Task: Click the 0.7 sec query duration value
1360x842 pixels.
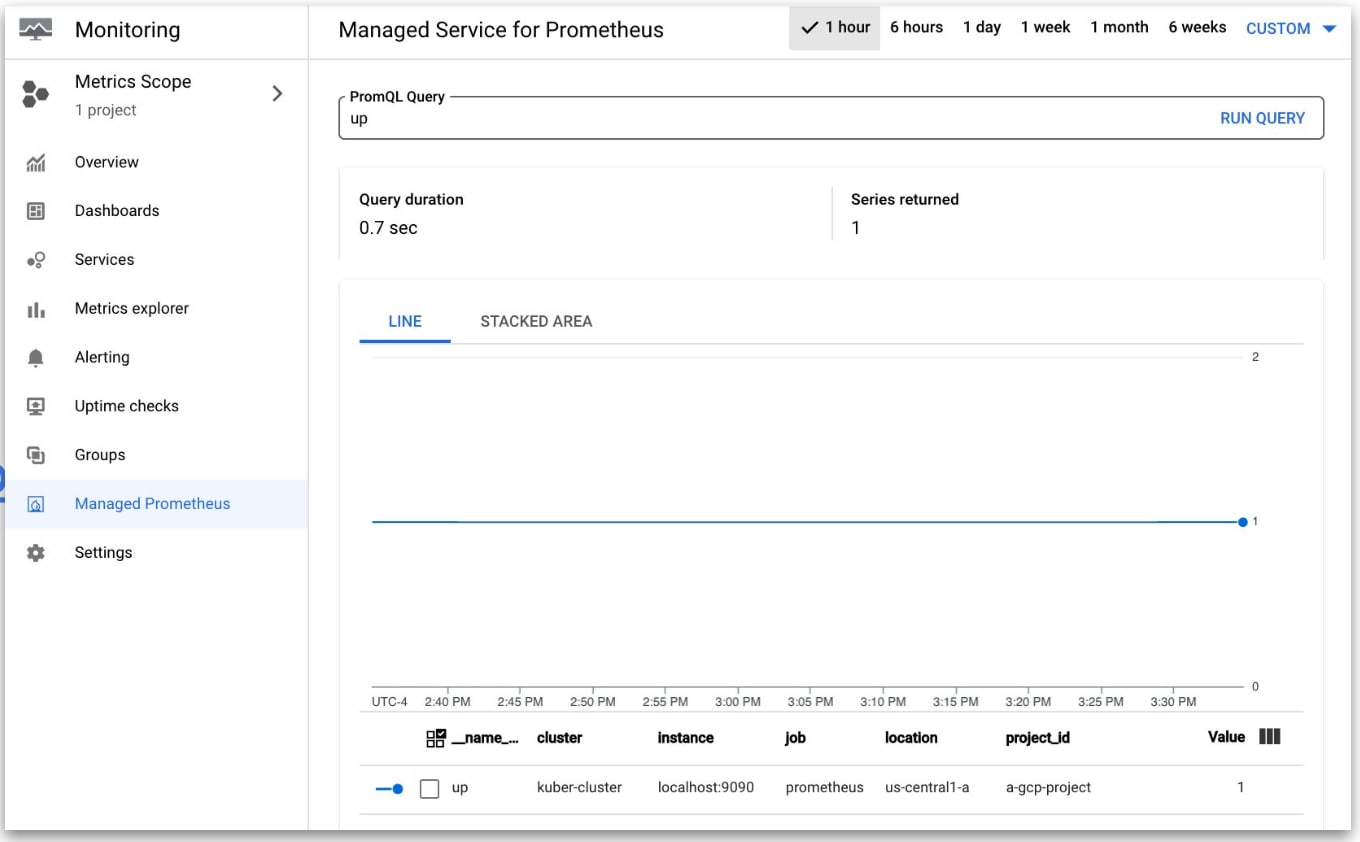Action: [388, 228]
